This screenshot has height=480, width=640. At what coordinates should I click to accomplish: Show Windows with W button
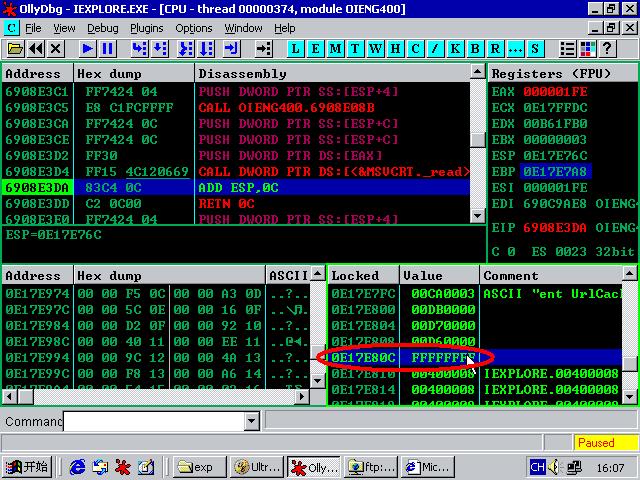point(375,49)
